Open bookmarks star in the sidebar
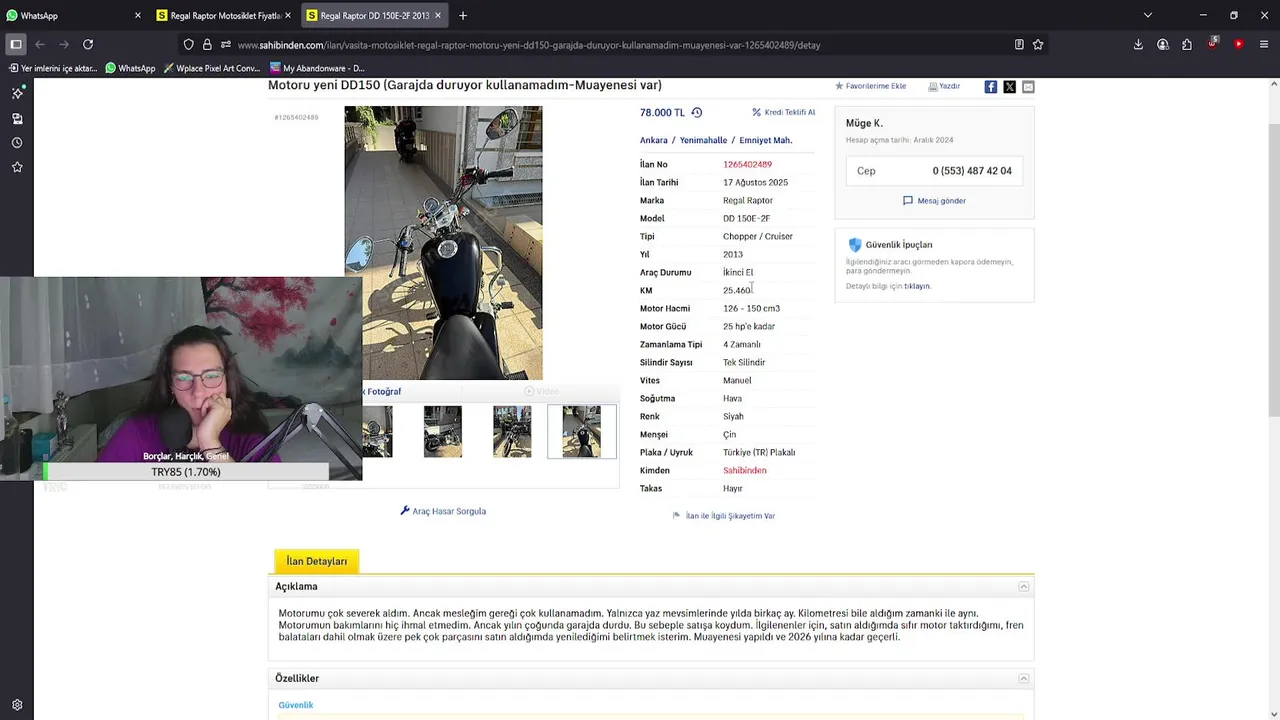The image size is (1280, 720). 17,167
